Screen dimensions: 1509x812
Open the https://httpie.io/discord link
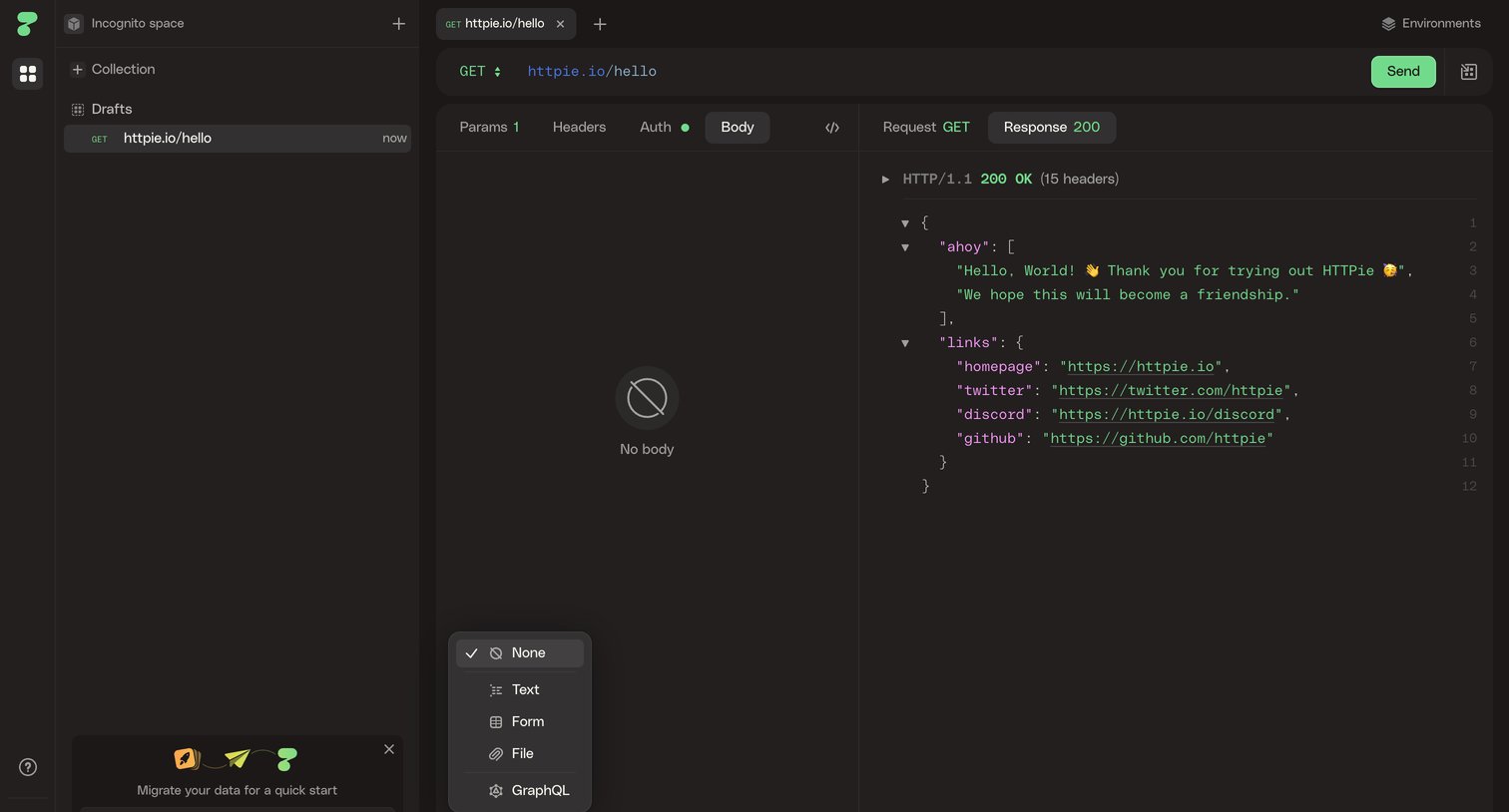coord(1167,415)
